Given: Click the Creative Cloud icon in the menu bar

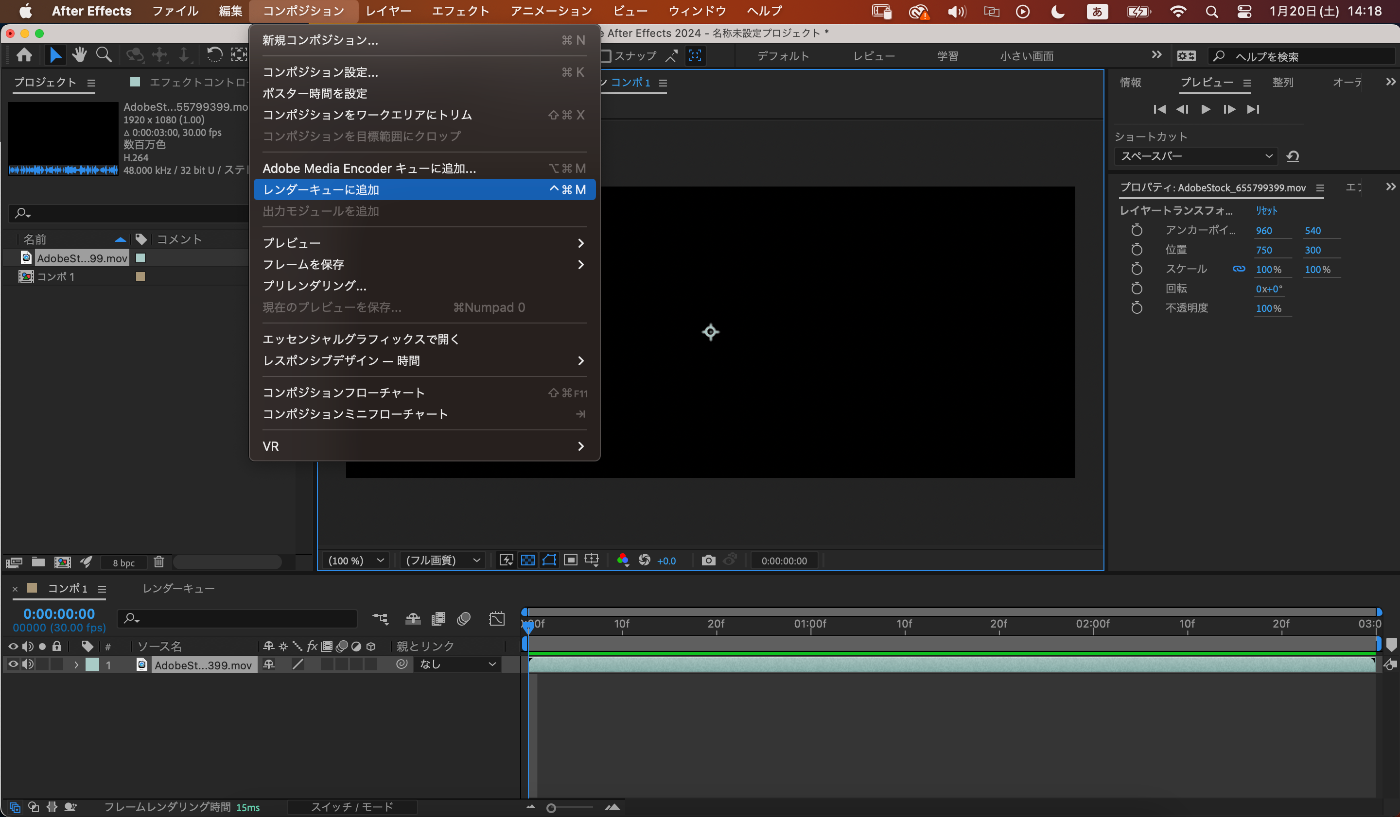Looking at the screenshot, I should [x=918, y=11].
